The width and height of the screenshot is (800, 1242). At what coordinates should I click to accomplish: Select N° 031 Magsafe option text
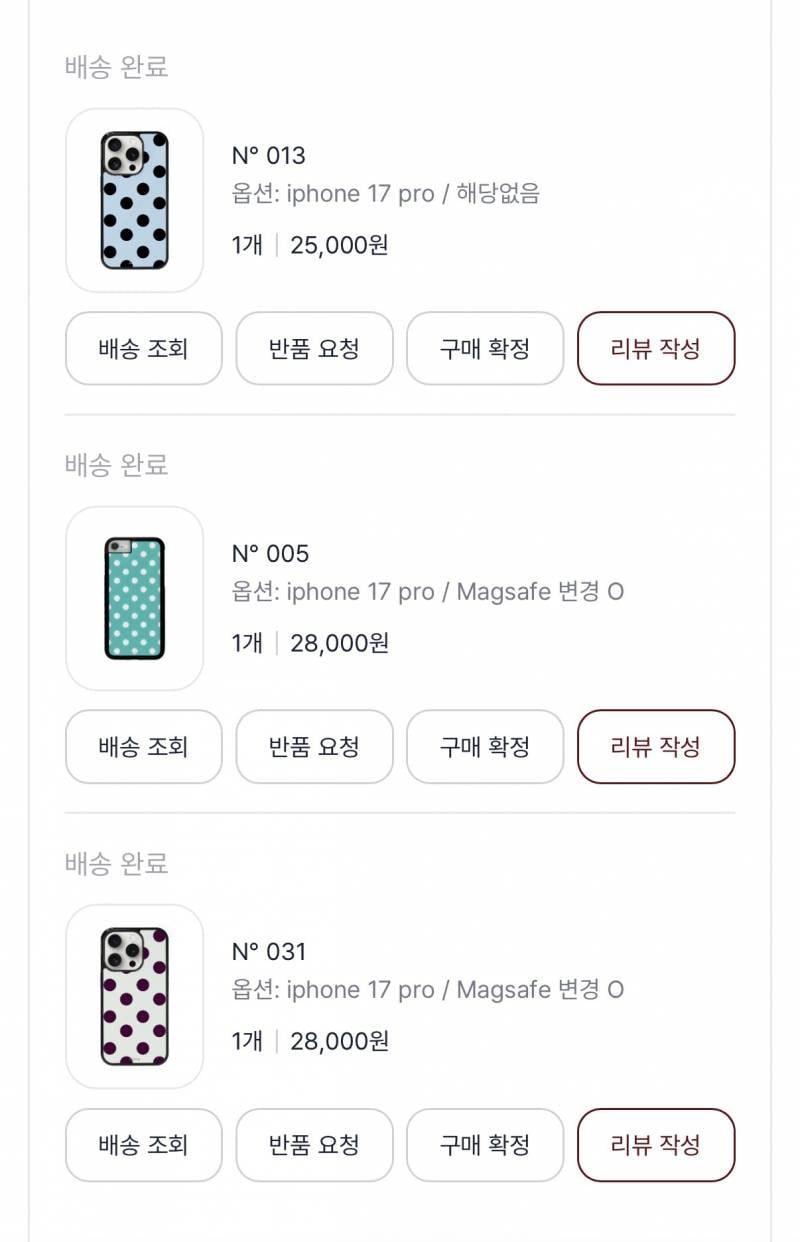point(428,990)
